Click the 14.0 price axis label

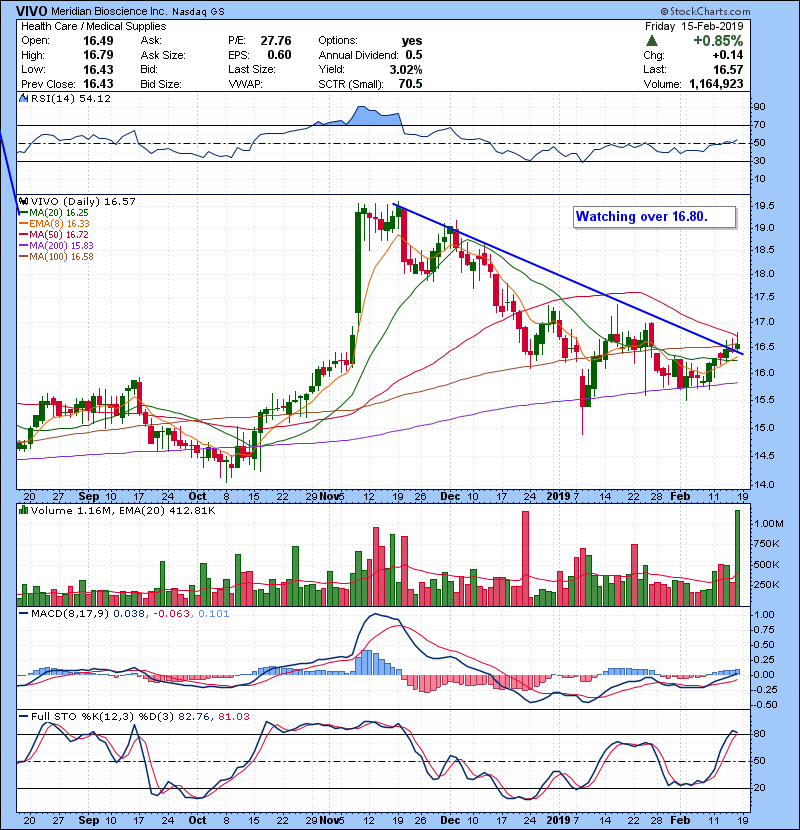[x=763, y=484]
